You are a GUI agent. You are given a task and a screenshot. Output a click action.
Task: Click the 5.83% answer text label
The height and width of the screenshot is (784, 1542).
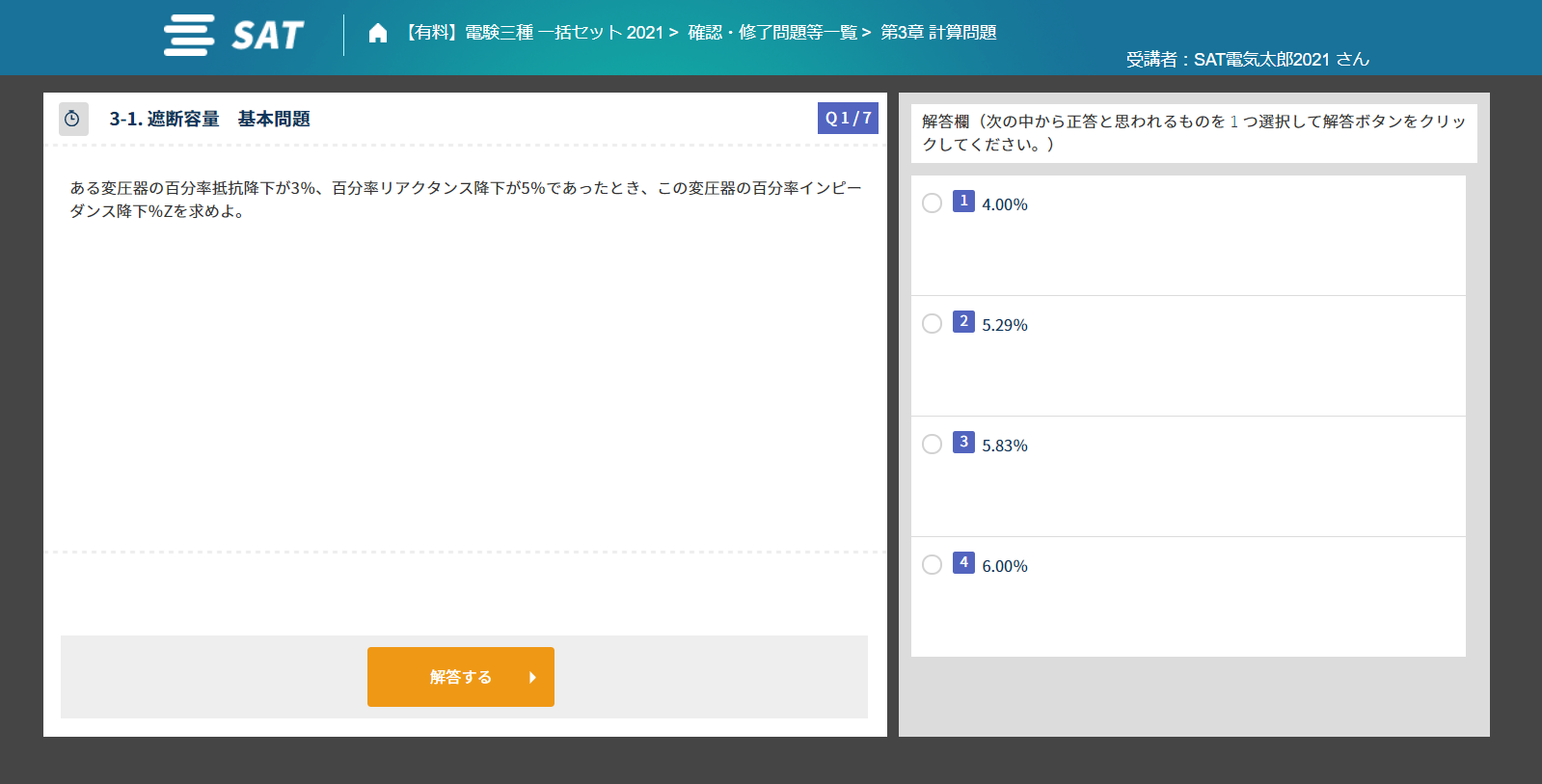1005,446
